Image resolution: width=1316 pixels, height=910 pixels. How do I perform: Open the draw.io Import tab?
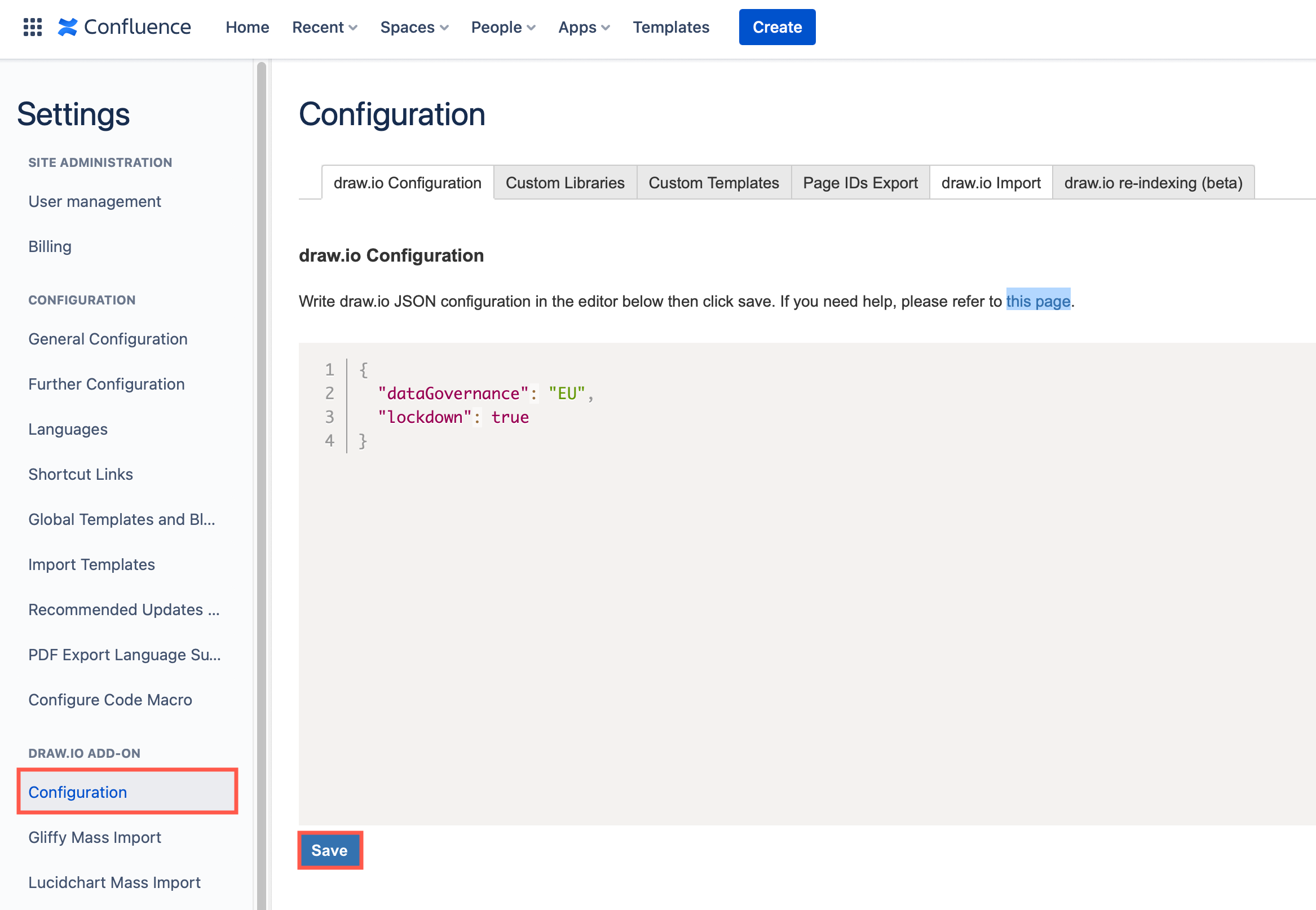point(991,183)
